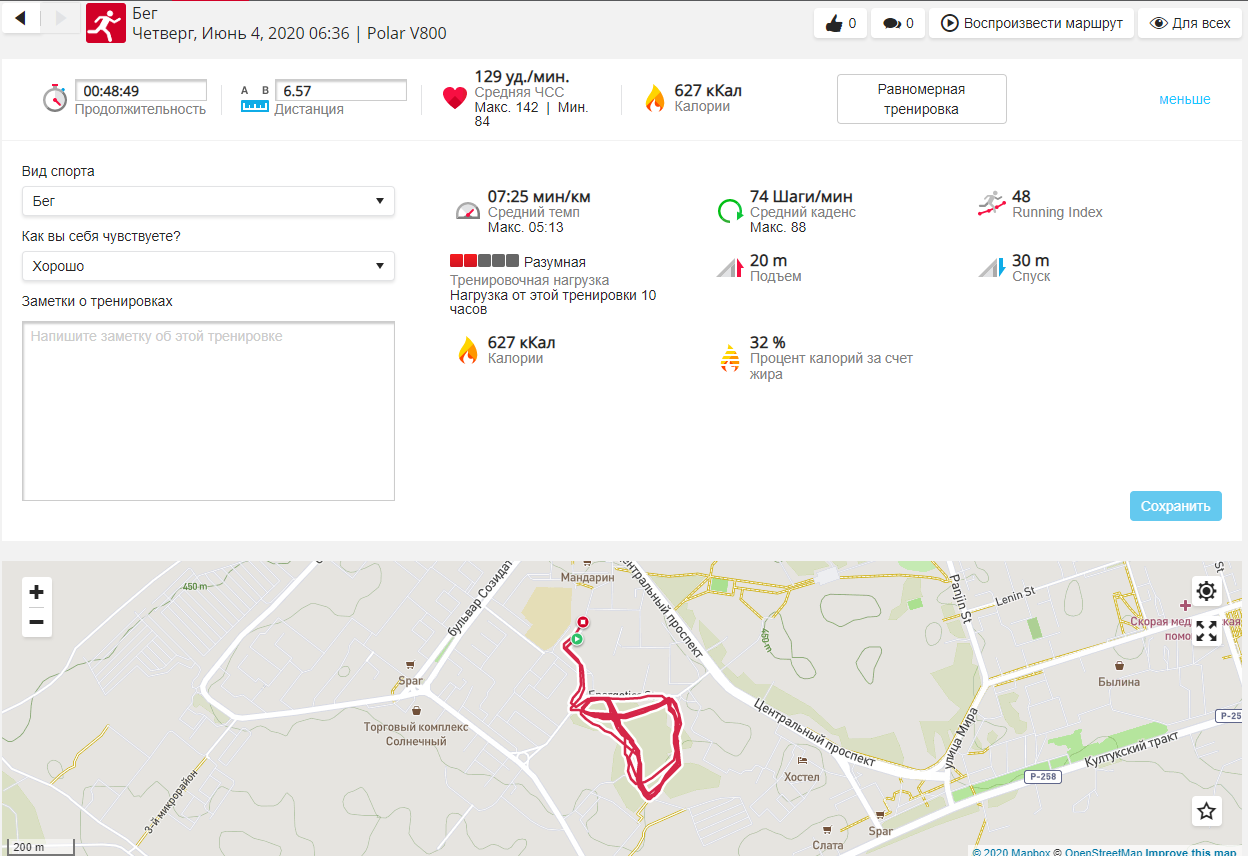Collapse details with меньше link

(1185, 99)
